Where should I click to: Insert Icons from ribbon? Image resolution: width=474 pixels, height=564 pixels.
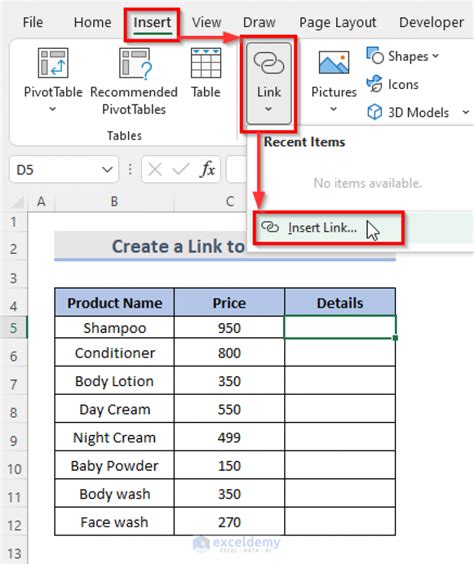pos(392,85)
